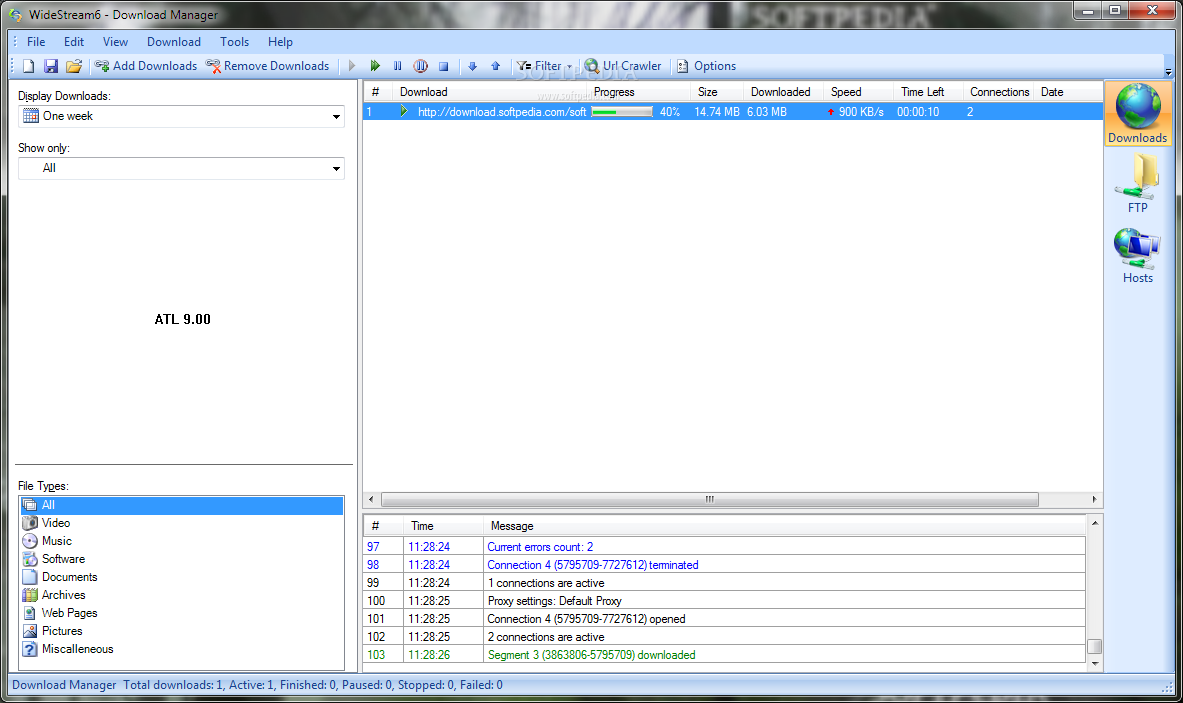Move download up with the blue arrow
Viewport: 1183px width, 703px height.
[496, 66]
